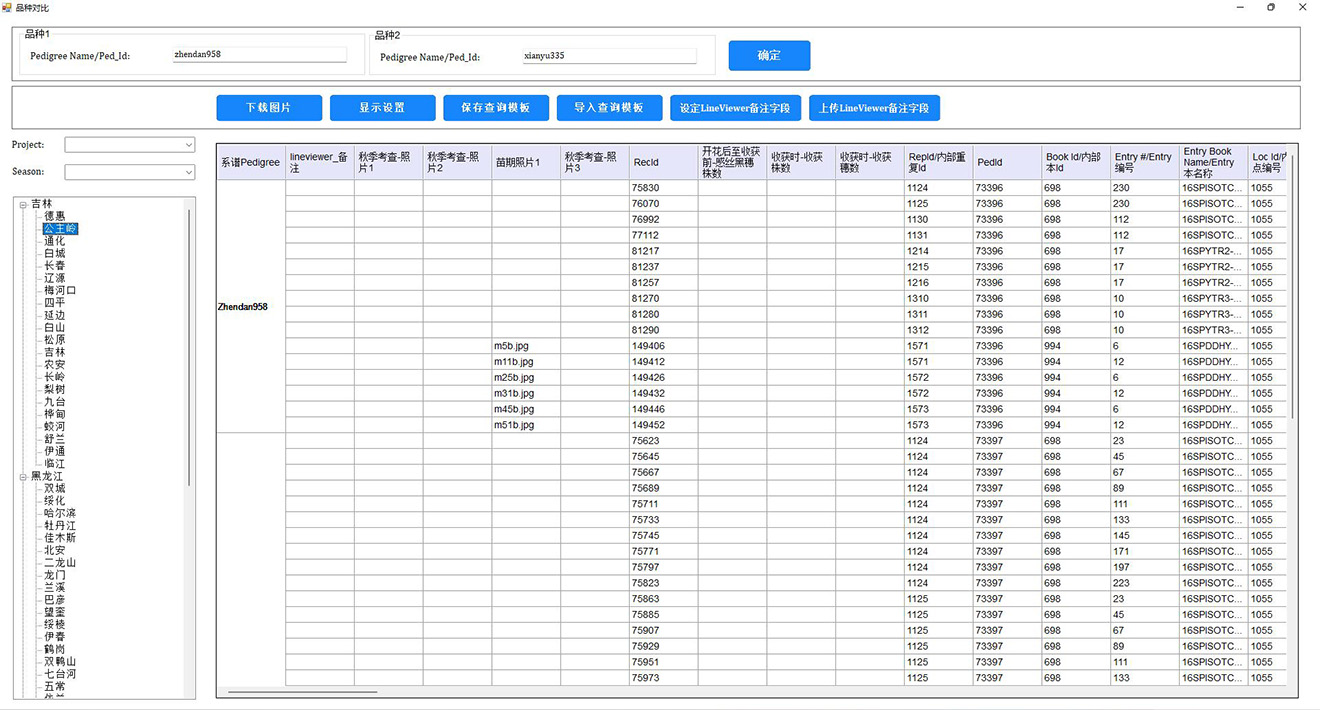Select 双城 in the location tree
The image size is (1320, 710).
click(54, 489)
